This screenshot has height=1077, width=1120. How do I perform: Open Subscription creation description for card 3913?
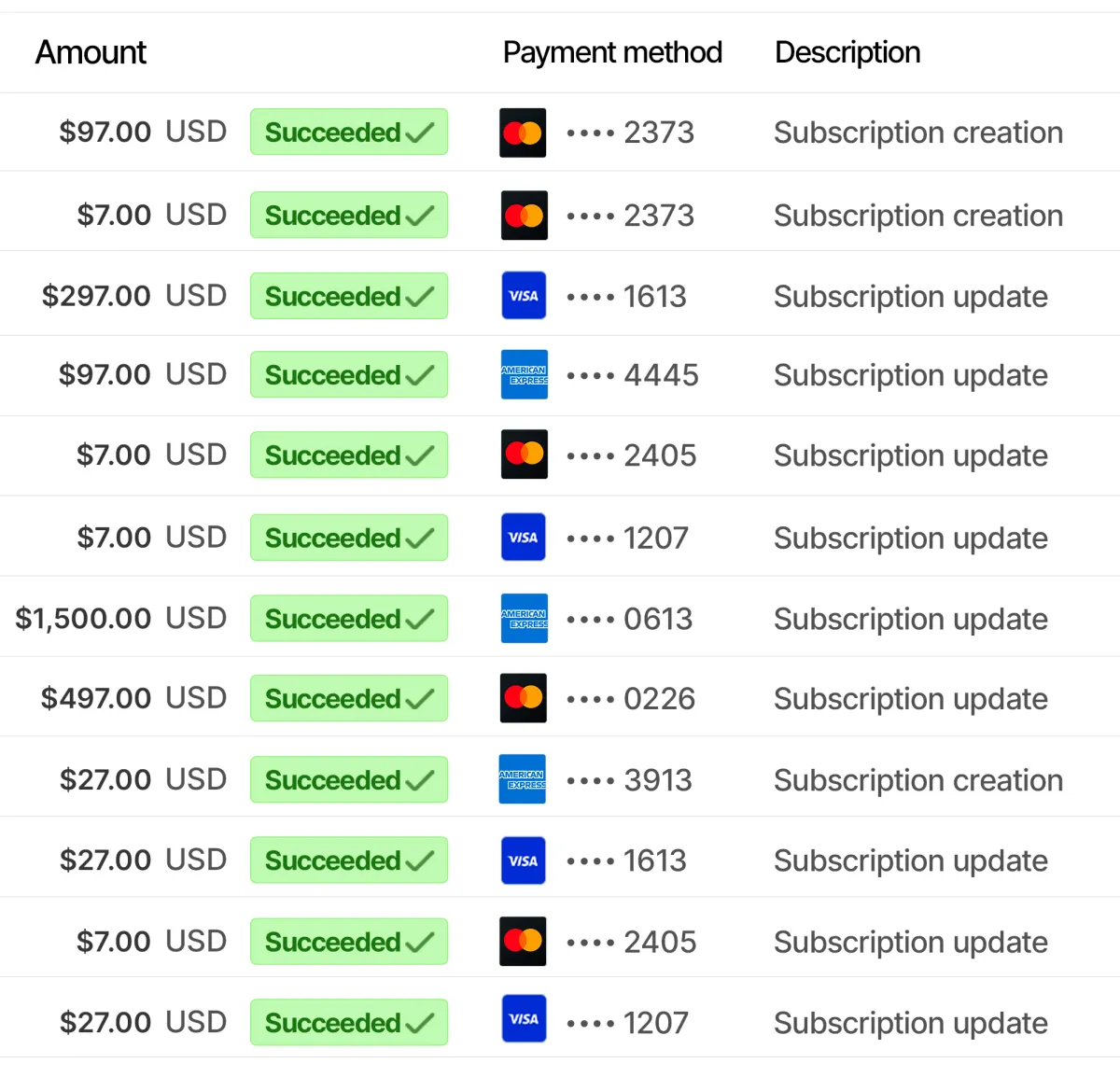[x=918, y=780]
